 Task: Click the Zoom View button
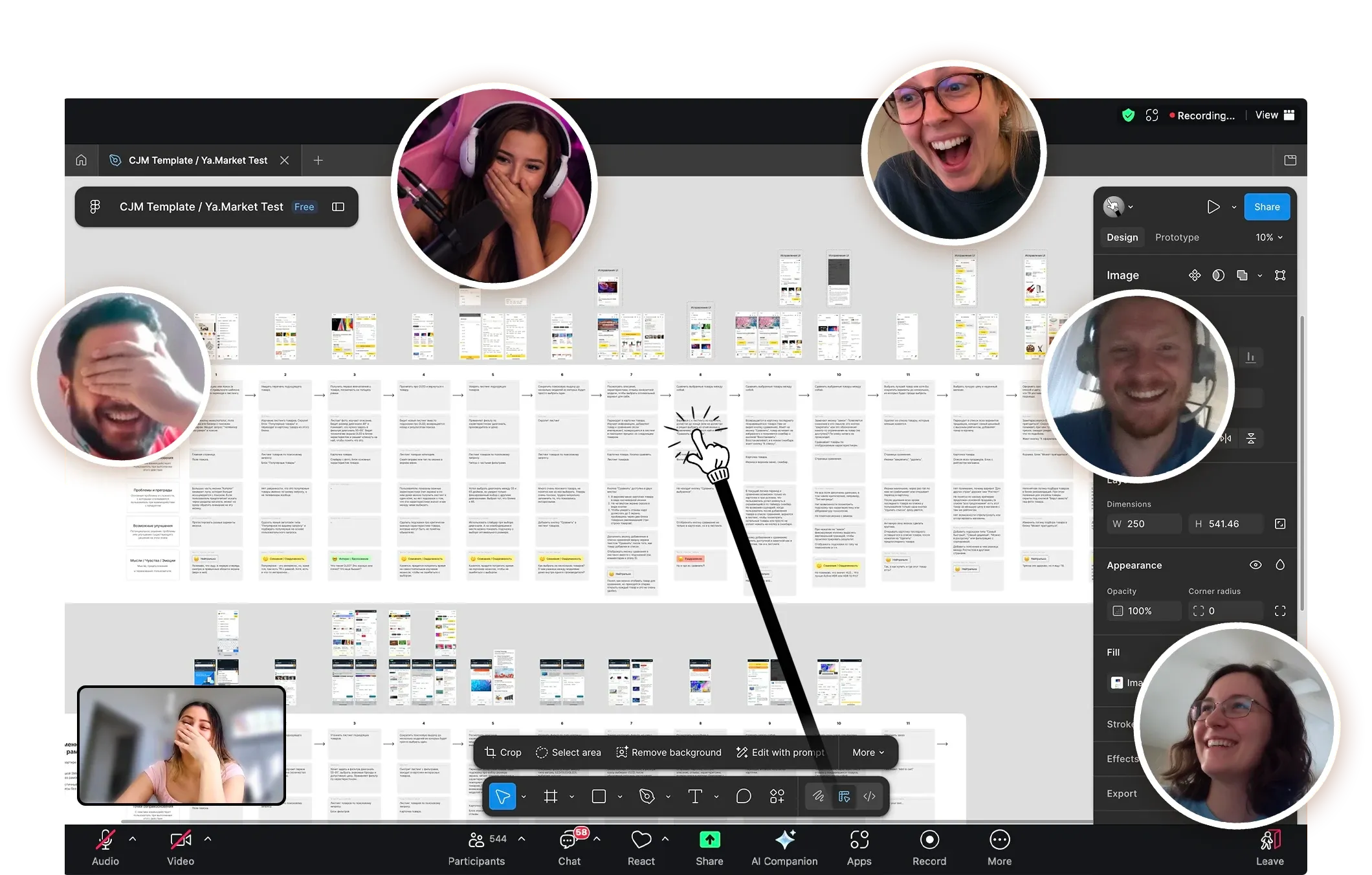(1274, 115)
